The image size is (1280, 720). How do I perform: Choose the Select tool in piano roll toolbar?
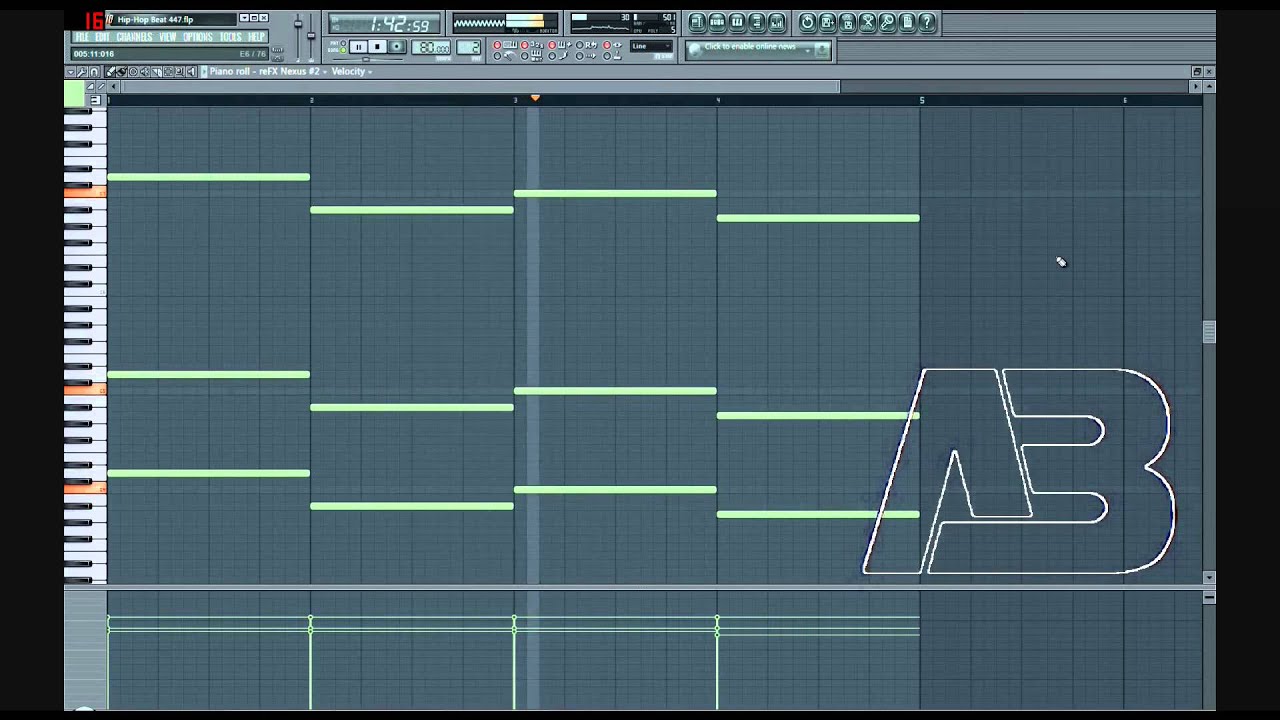pos(168,72)
